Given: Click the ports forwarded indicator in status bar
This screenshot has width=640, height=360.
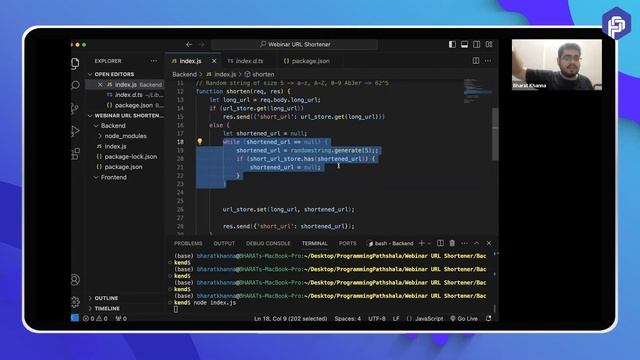Looking at the screenshot, I should 121,318.
